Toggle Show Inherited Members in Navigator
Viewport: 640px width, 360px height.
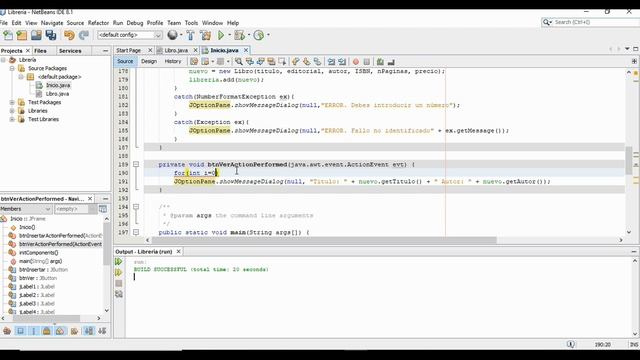[7, 331]
